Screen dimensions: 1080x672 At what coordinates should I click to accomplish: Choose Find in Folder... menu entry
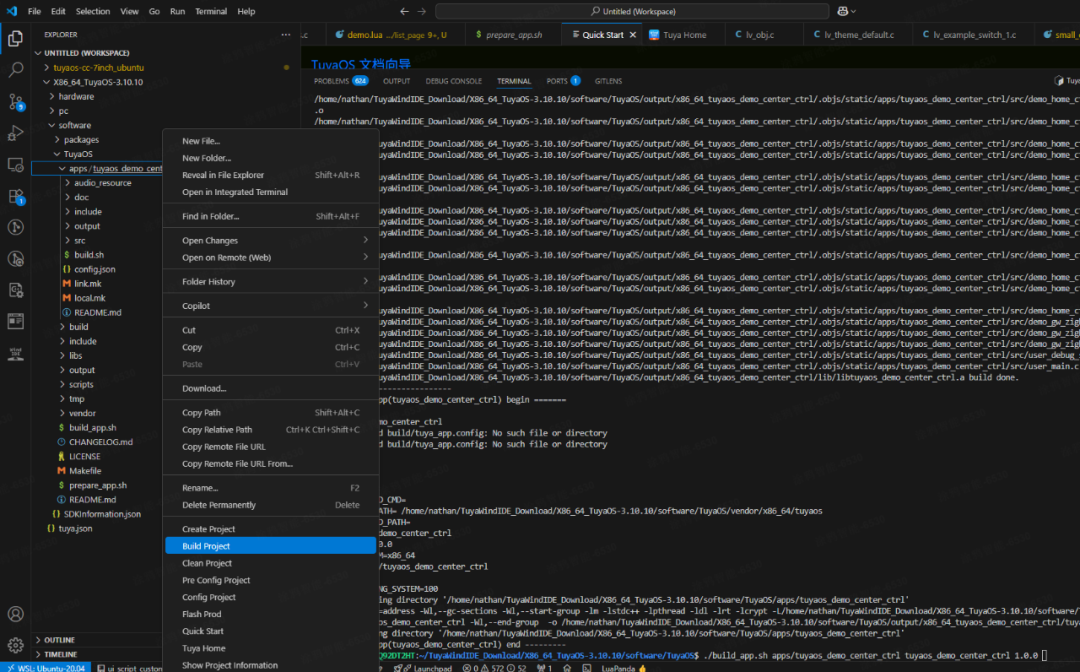tap(271, 216)
